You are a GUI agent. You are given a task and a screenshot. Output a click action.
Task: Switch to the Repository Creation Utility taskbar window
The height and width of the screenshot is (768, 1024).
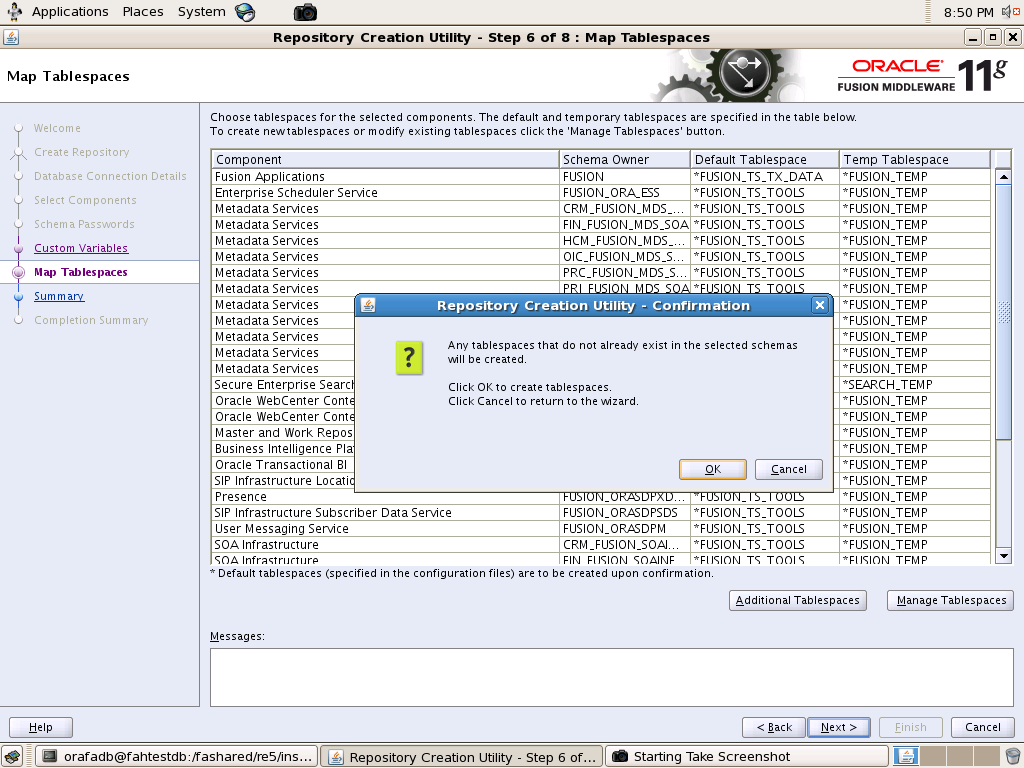[x=460, y=755]
